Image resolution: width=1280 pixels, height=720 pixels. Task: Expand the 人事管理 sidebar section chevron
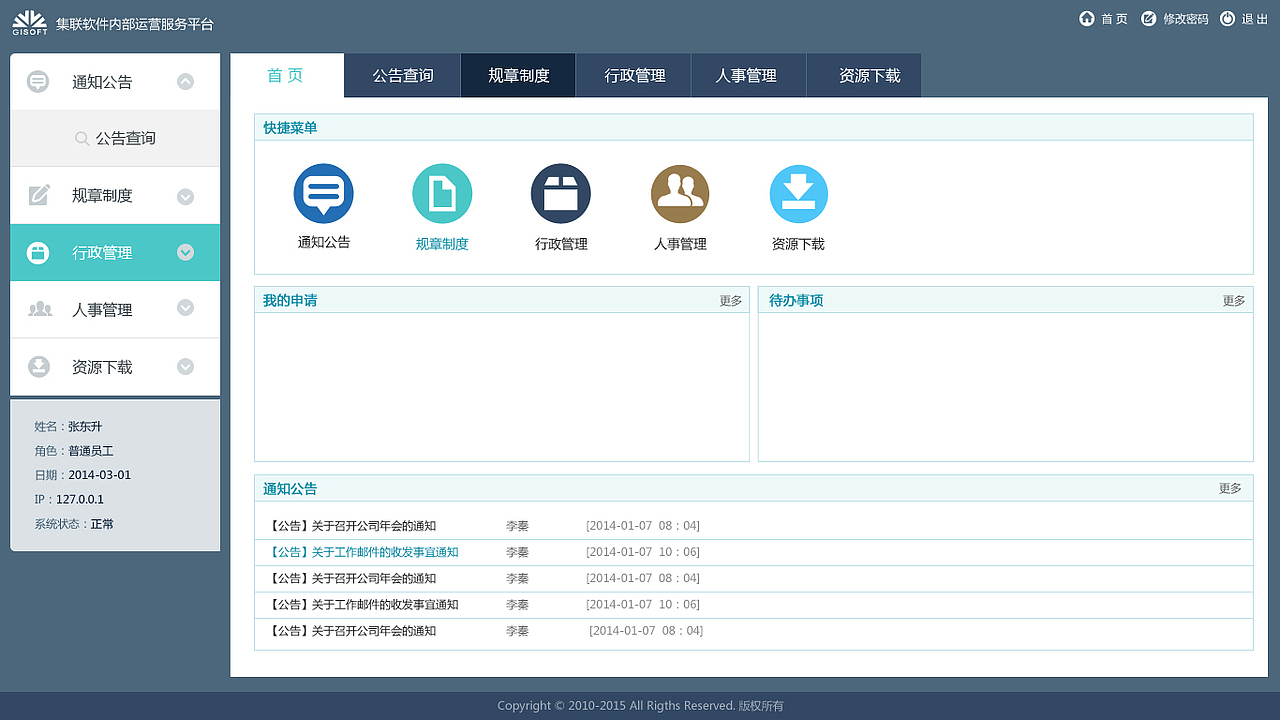(x=185, y=309)
